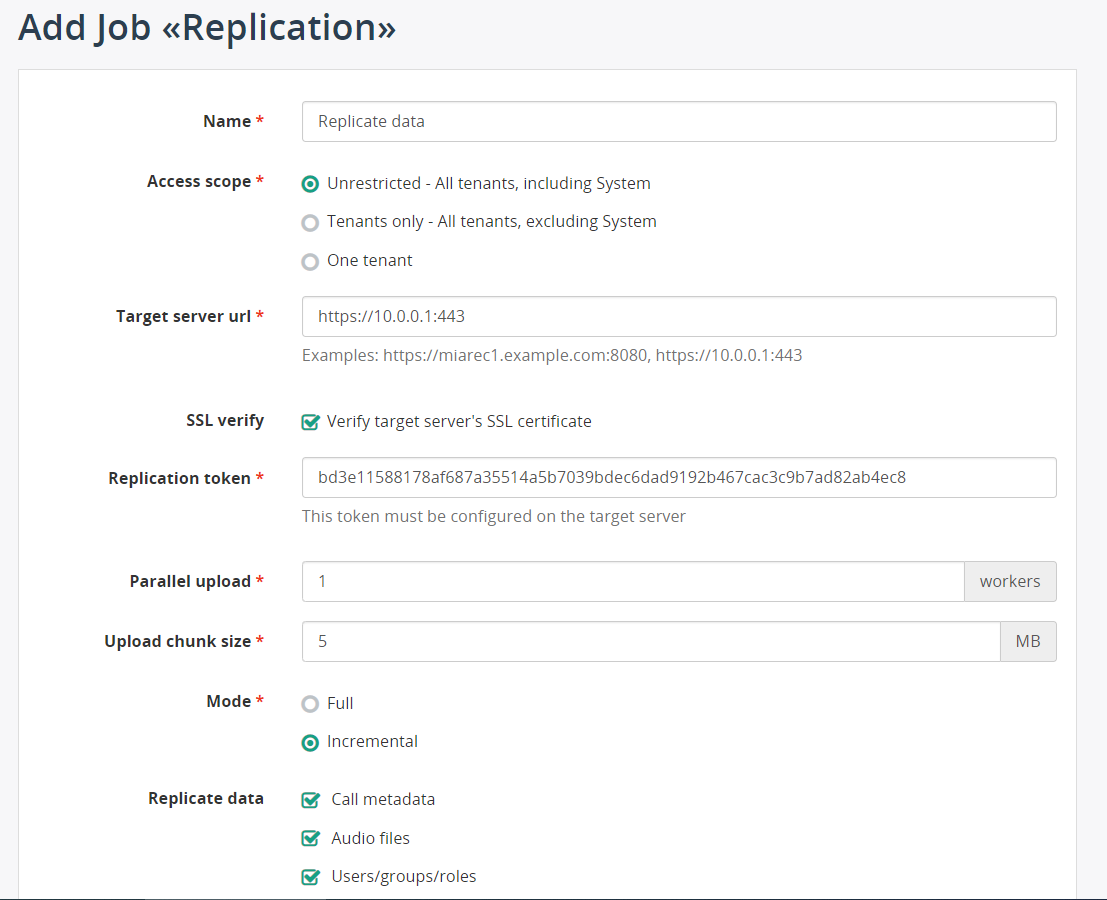Click the Target server url field

pyautogui.click(x=678, y=316)
